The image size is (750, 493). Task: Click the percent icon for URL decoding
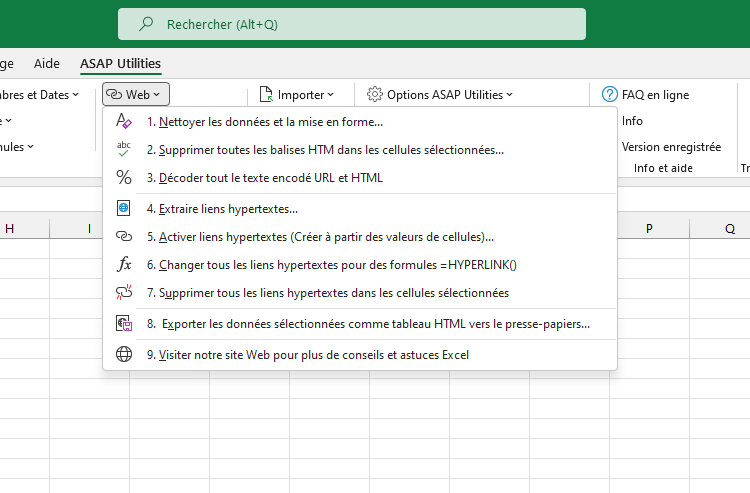[x=124, y=177]
